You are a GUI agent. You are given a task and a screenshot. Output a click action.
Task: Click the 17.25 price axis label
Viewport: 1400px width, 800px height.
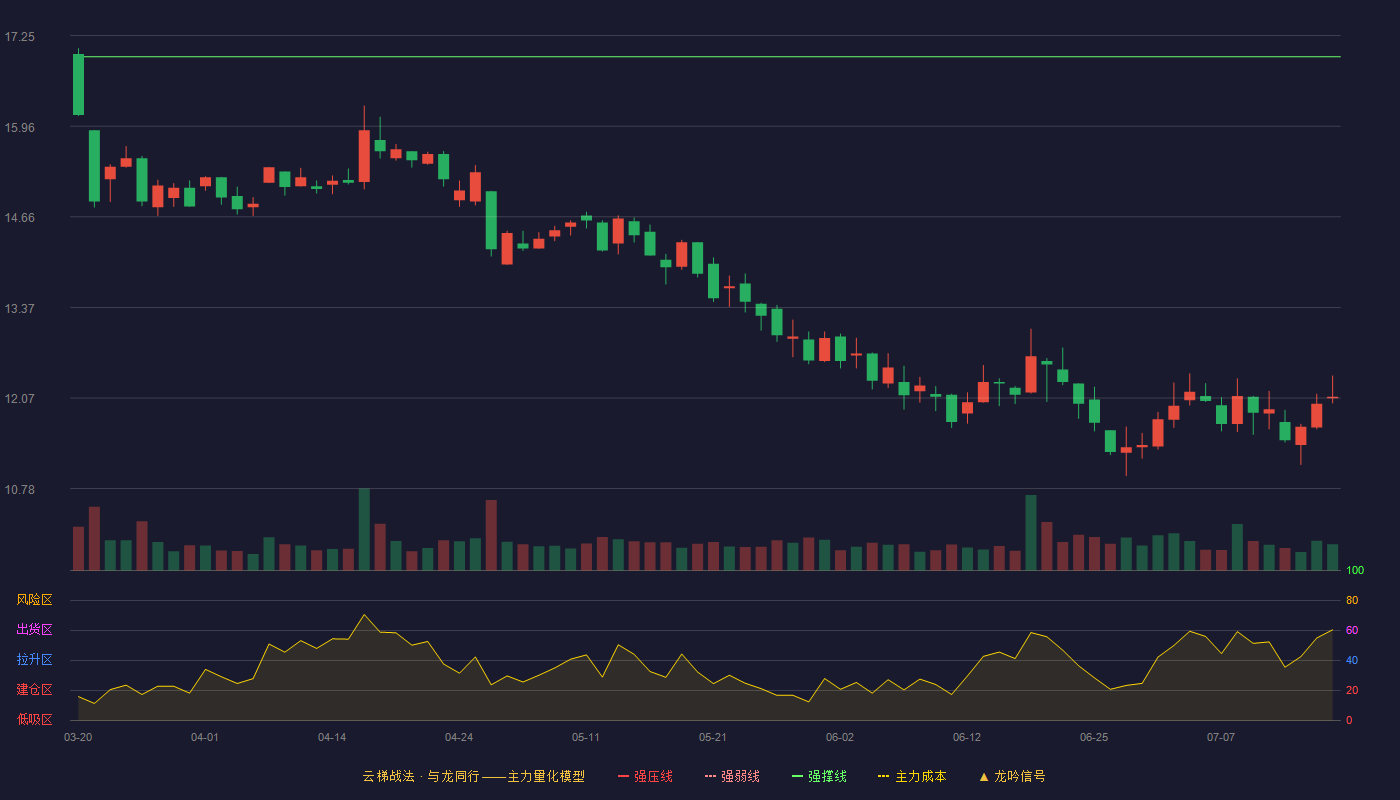pos(19,37)
